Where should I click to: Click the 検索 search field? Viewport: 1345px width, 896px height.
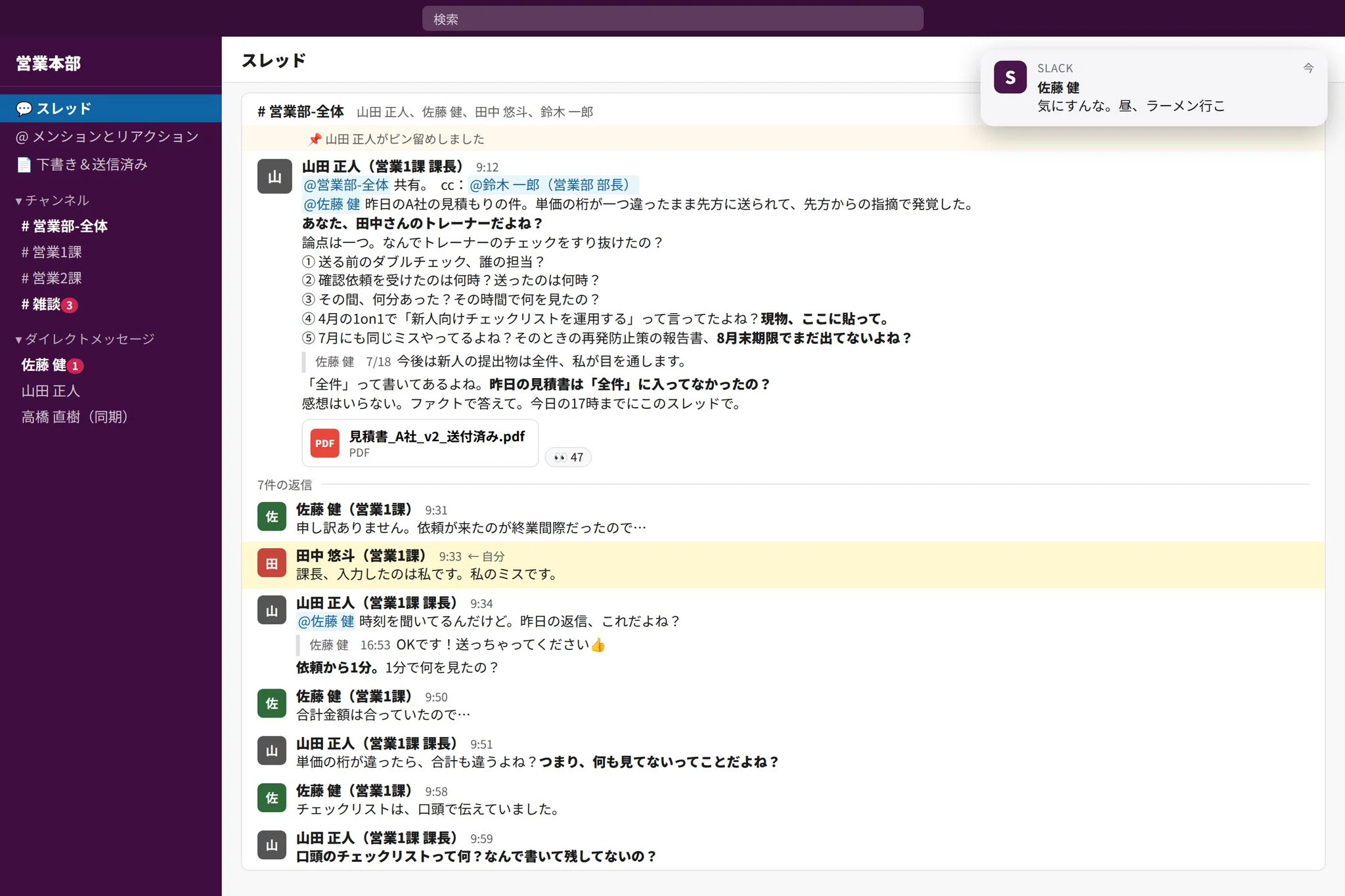672,19
